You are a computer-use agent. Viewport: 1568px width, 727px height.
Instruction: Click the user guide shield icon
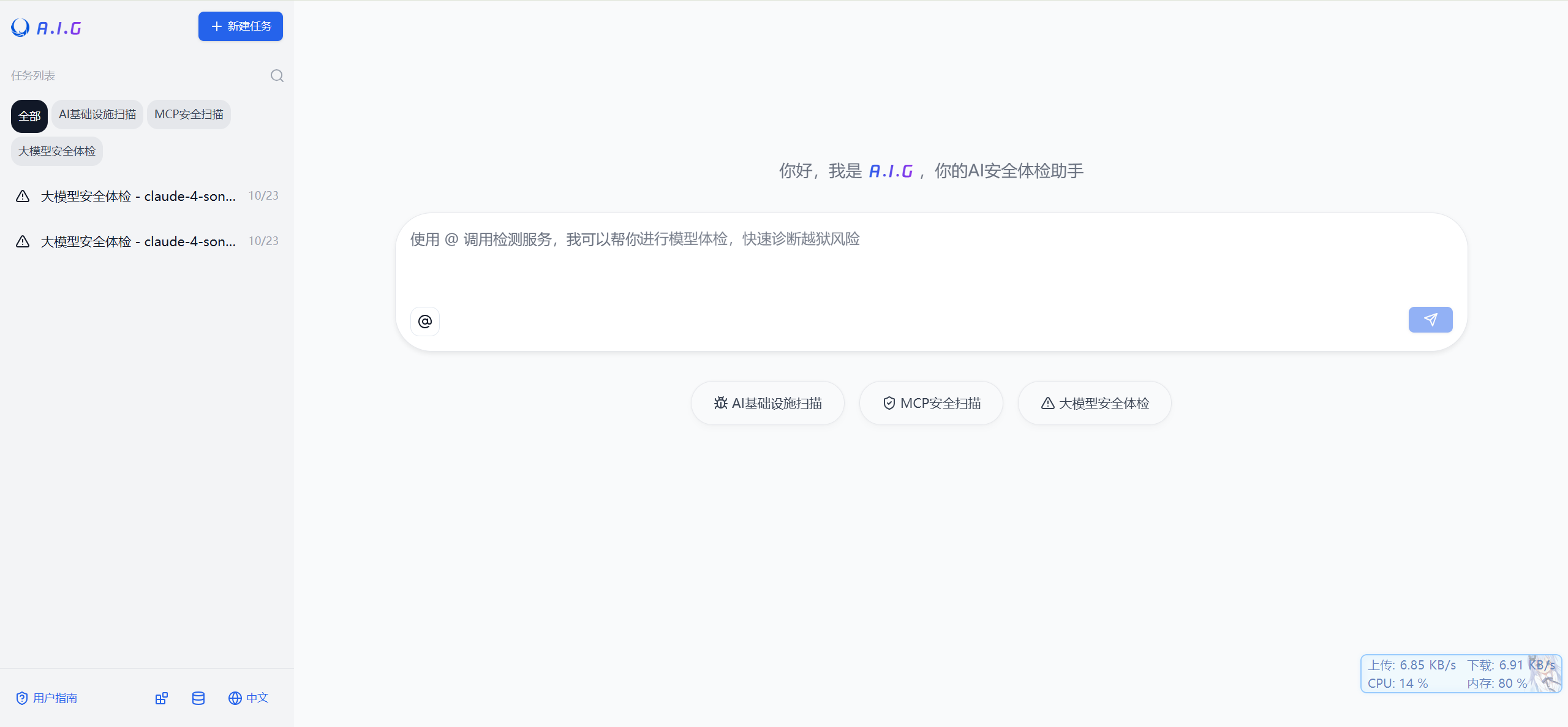point(22,698)
